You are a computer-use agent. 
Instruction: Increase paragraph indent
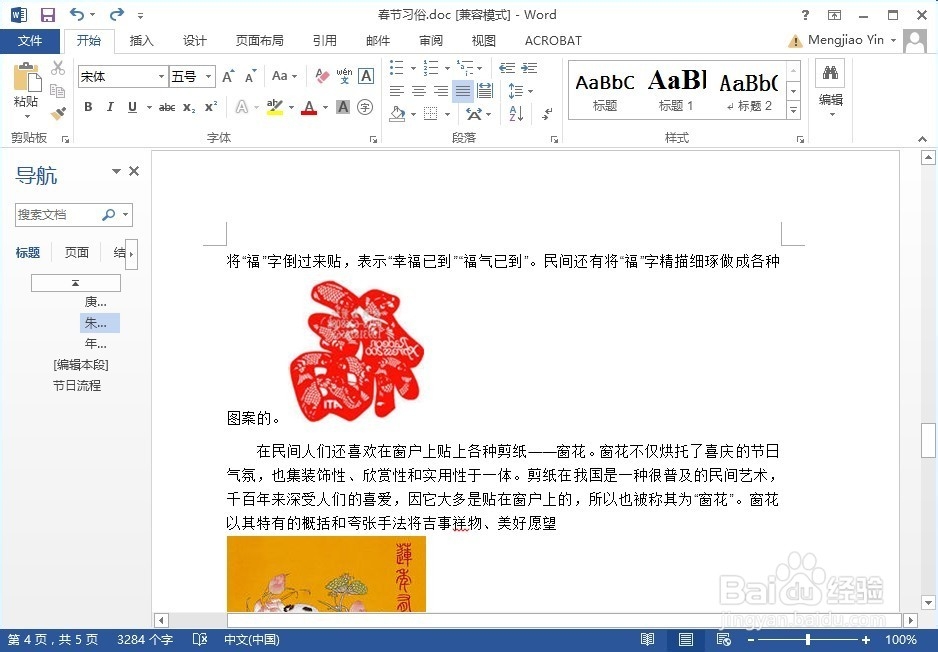[x=529, y=68]
